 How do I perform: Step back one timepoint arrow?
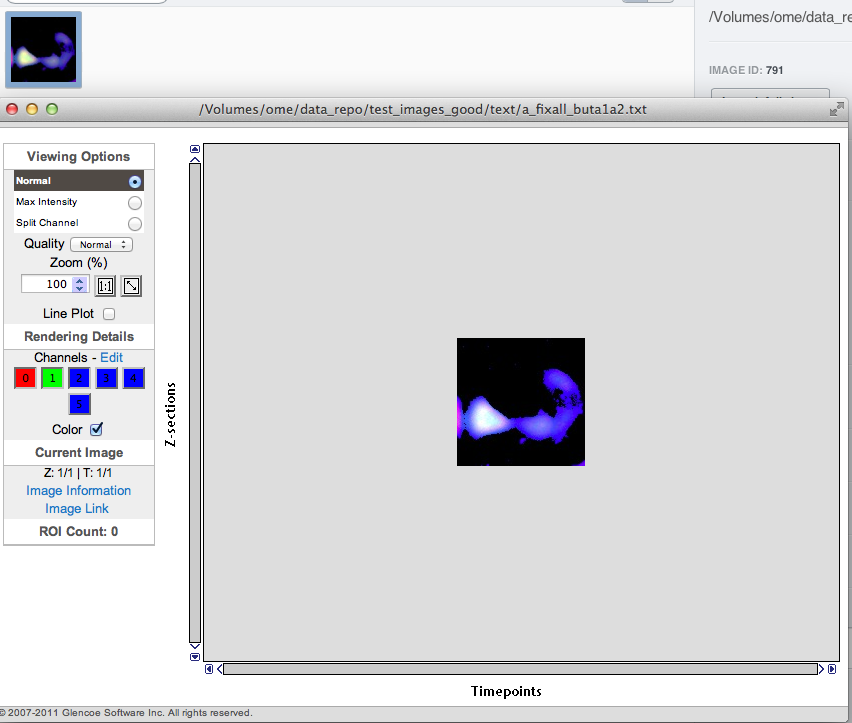219,669
